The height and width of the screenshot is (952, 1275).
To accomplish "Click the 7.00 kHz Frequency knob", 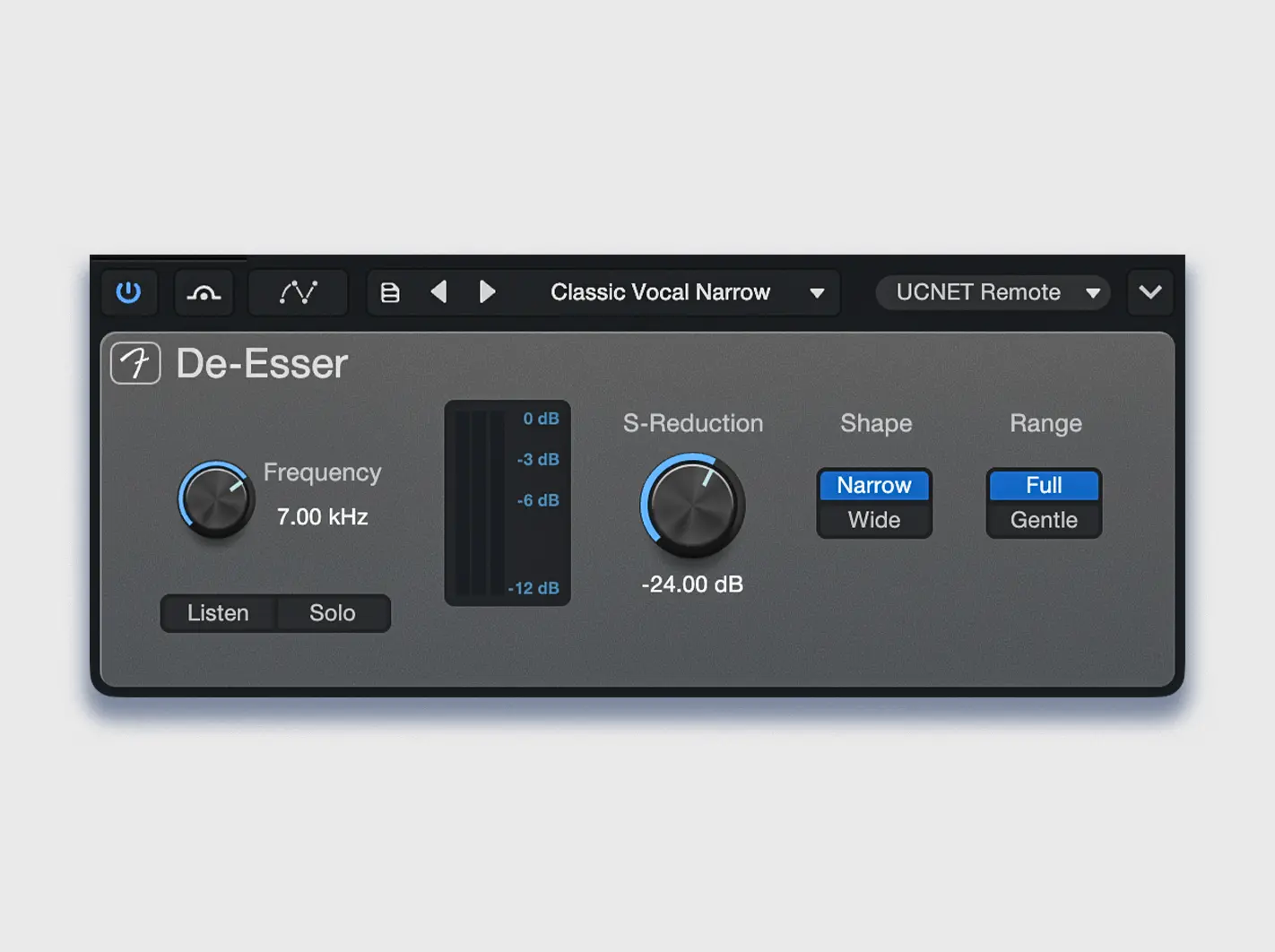I will (216, 500).
